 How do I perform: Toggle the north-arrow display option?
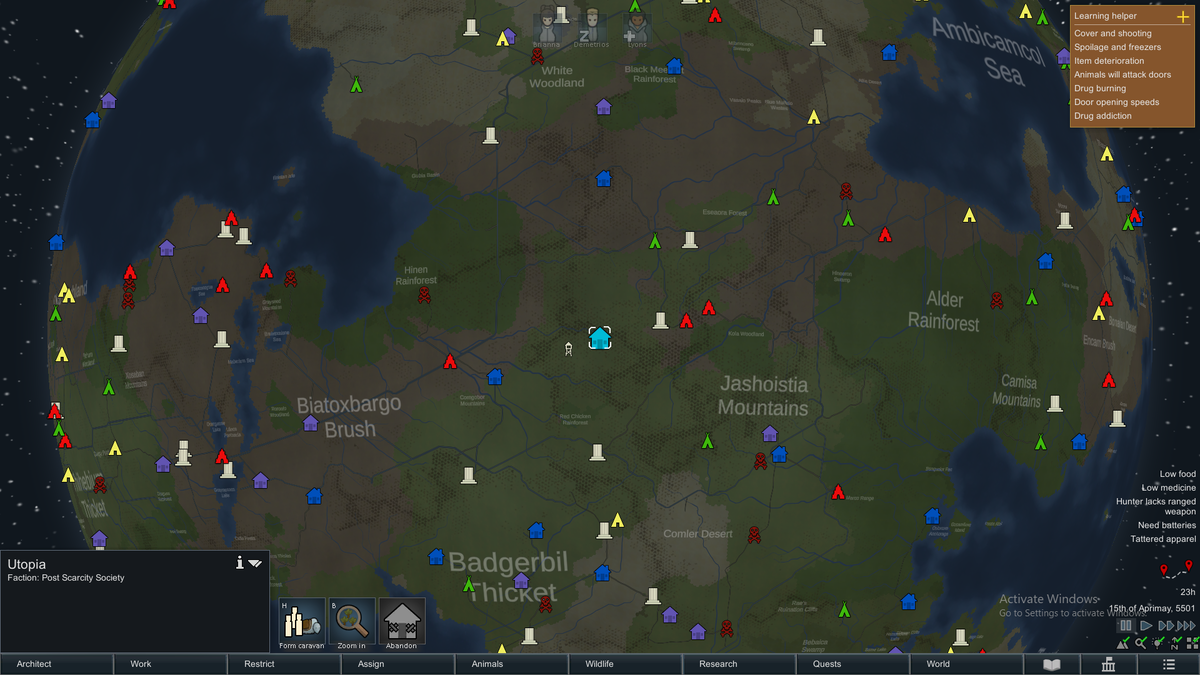coord(1176,642)
